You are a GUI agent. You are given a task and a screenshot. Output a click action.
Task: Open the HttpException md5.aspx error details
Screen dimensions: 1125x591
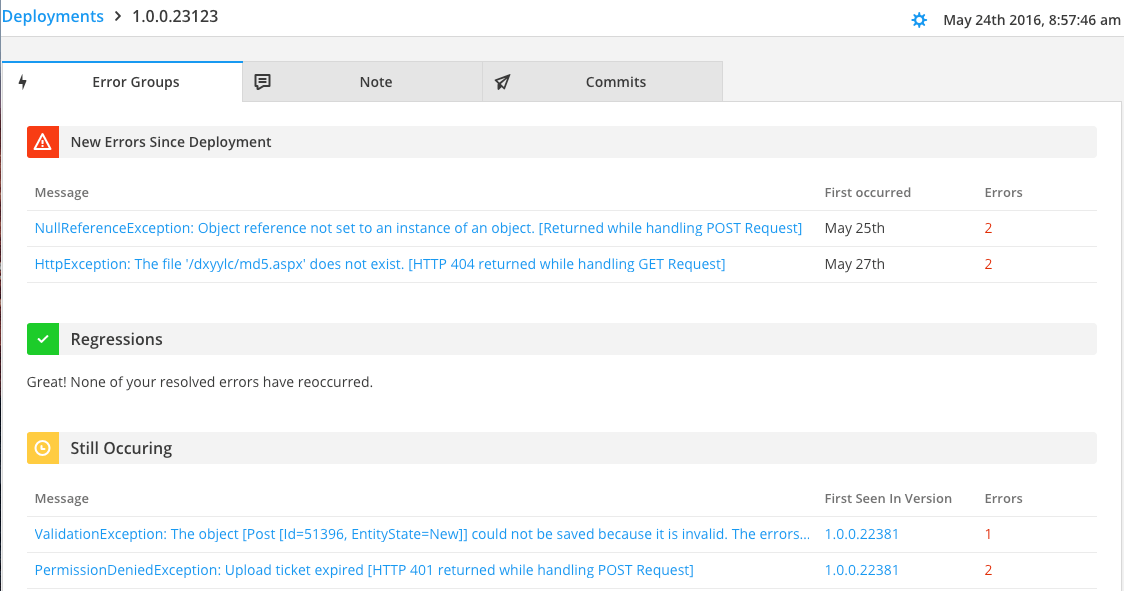pos(380,263)
